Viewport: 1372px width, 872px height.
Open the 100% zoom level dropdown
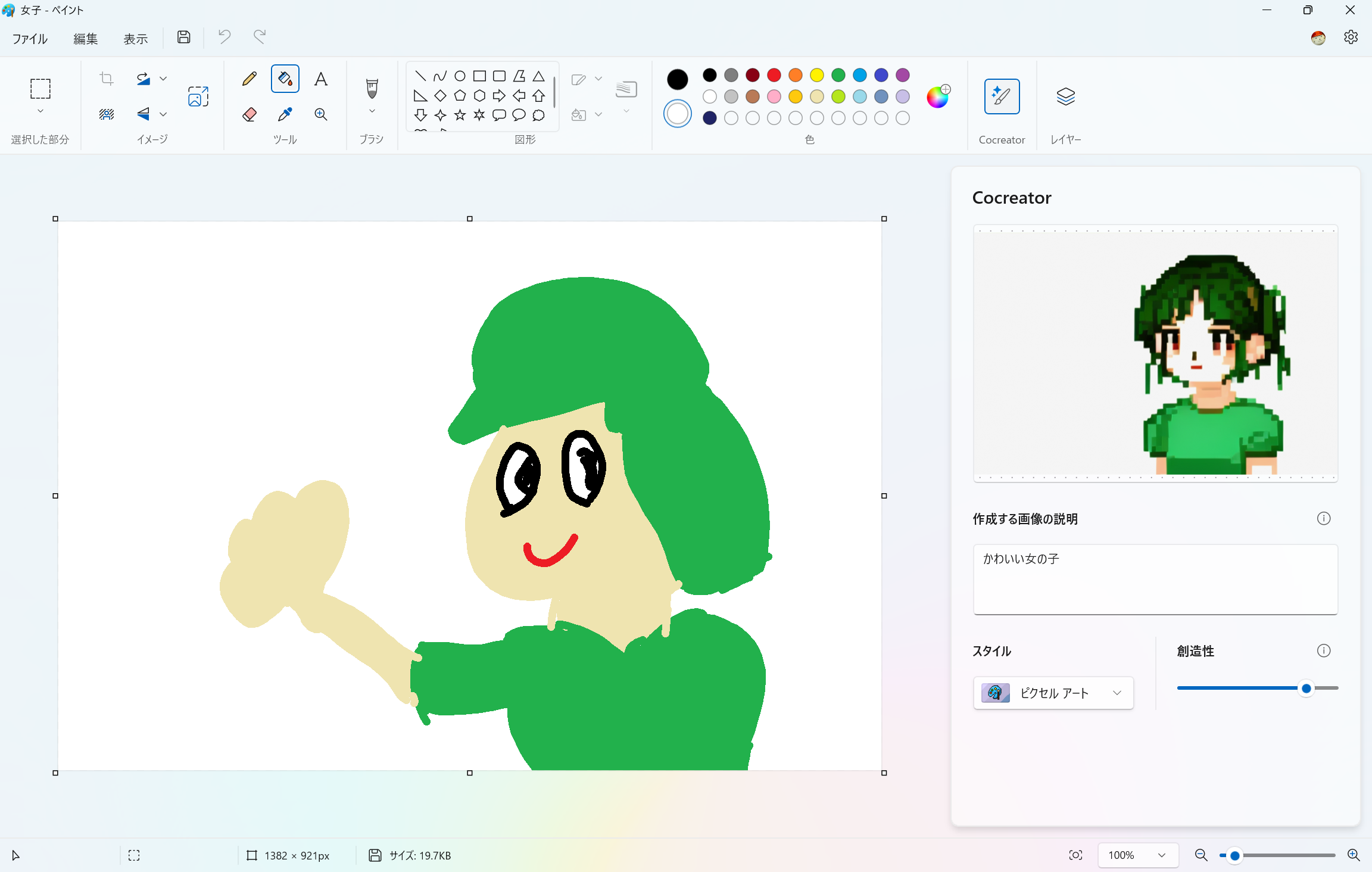click(x=1138, y=855)
